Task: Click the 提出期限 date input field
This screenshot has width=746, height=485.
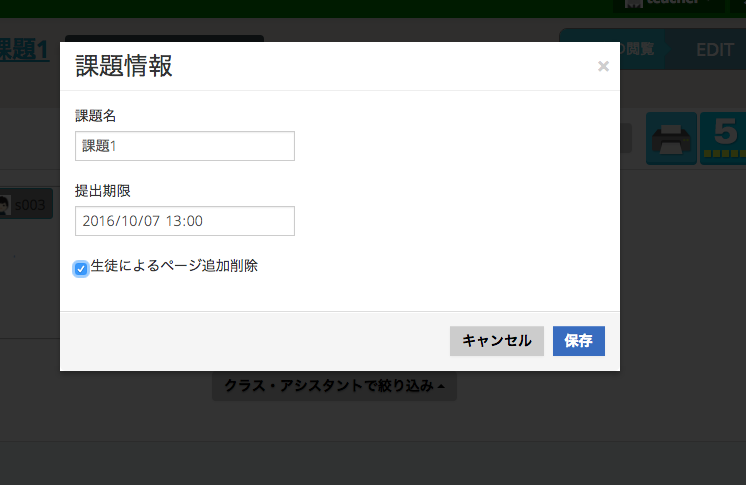Action: [x=185, y=221]
